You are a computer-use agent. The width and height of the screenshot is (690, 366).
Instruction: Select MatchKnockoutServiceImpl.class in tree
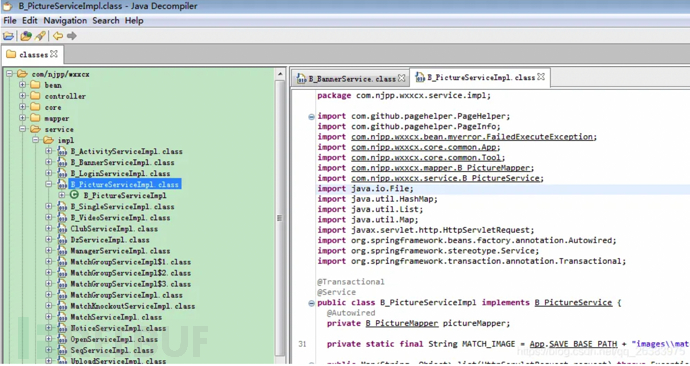point(132,306)
